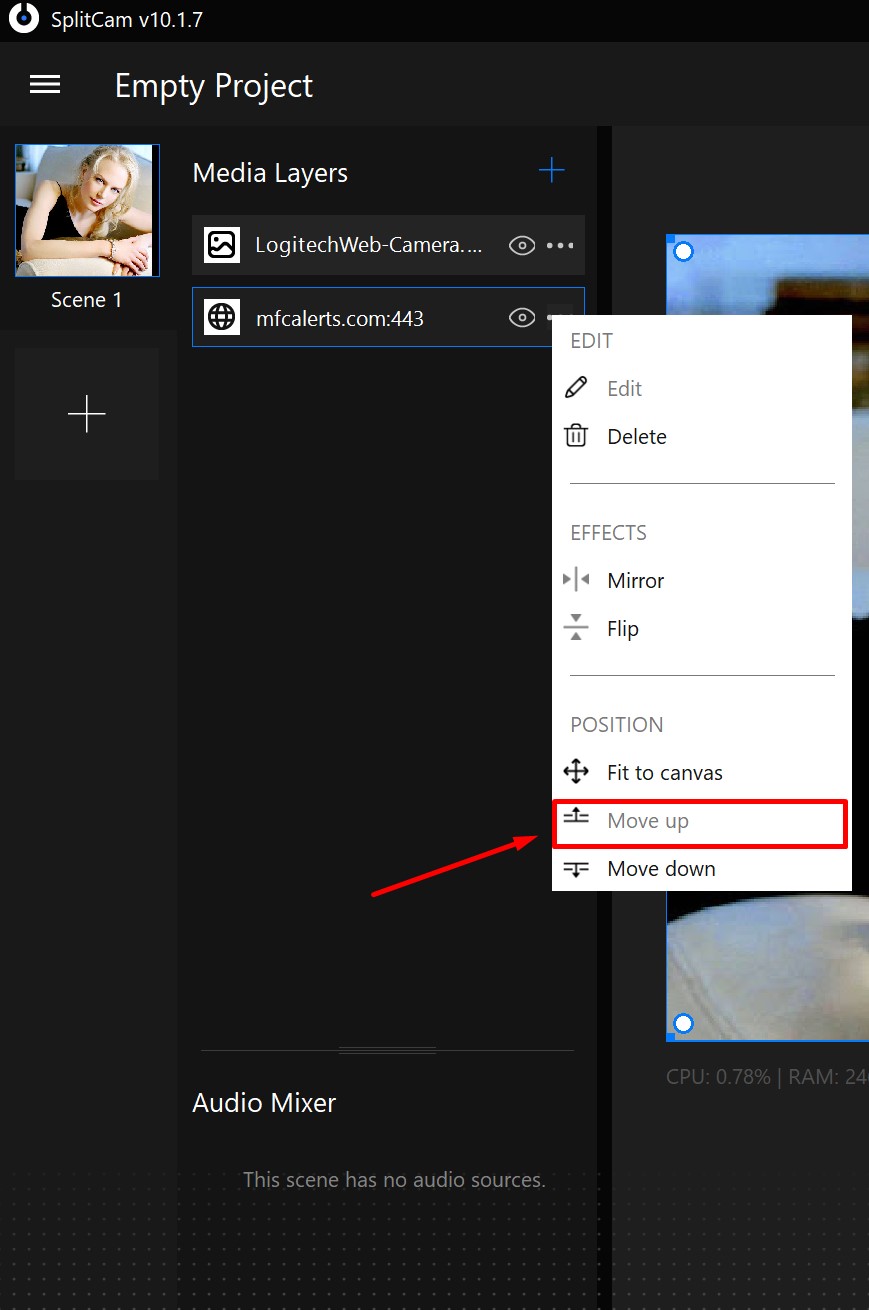
Task: Click the plus to add new scene
Action: 86,413
